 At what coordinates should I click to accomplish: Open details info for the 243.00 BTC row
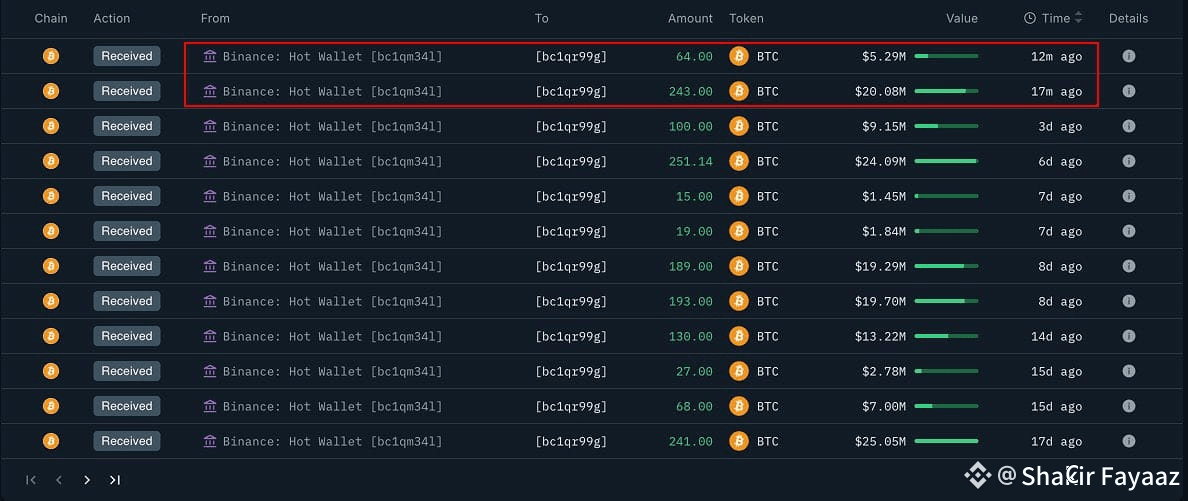pyautogui.click(x=1128, y=91)
